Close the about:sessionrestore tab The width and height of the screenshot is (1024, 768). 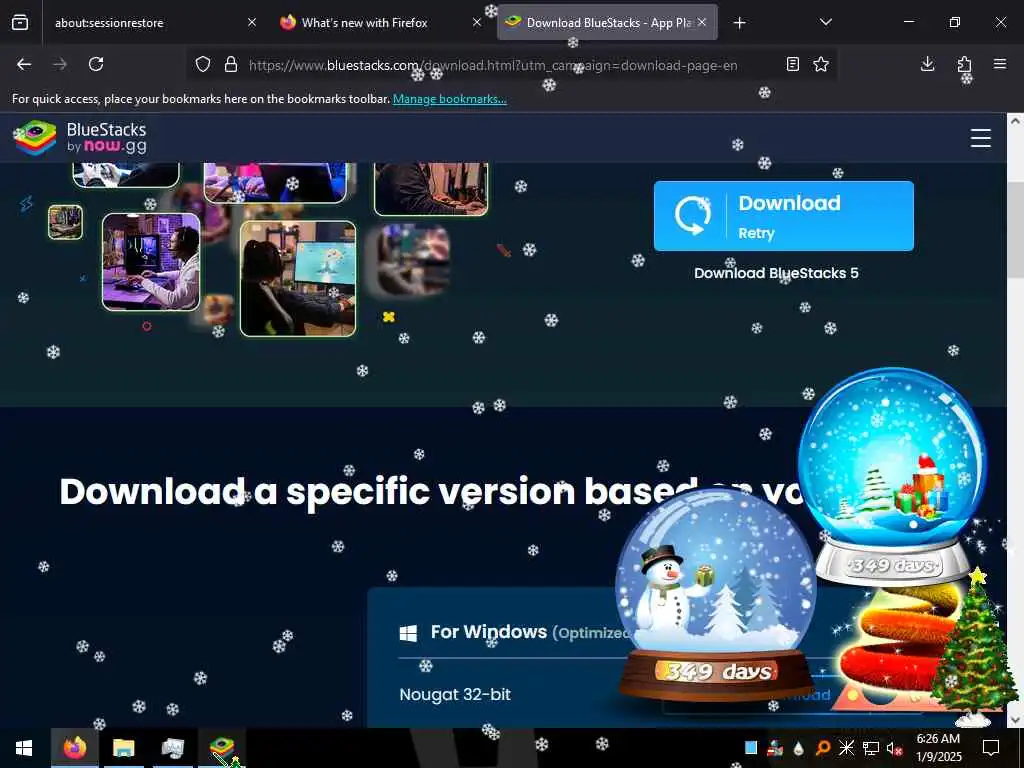(x=252, y=22)
